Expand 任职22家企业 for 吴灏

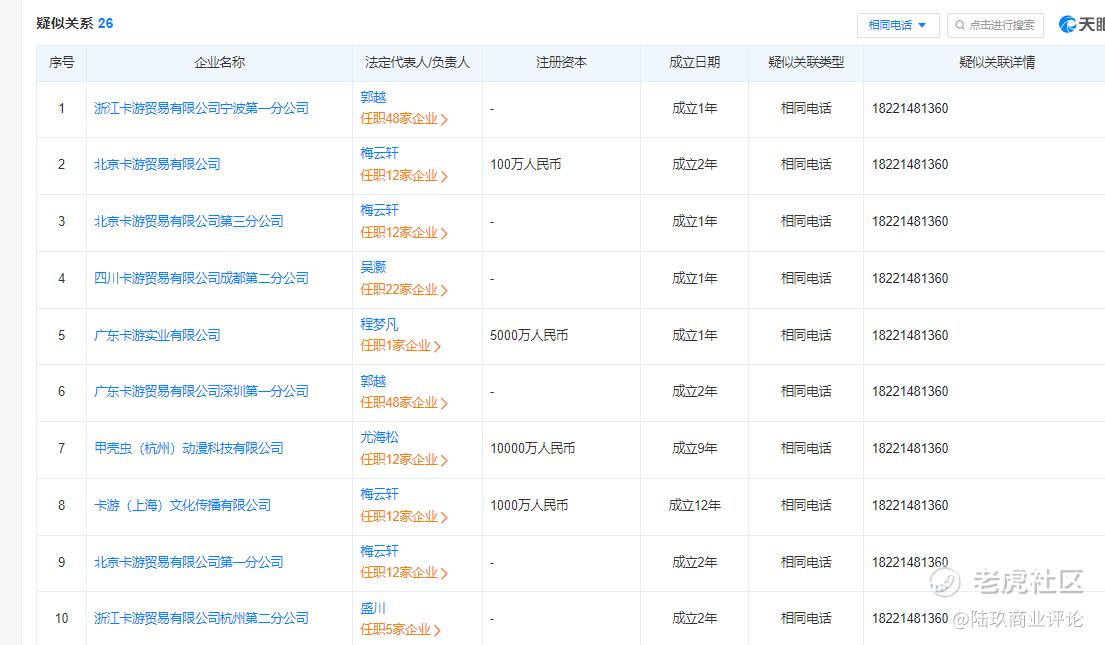click(x=404, y=290)
